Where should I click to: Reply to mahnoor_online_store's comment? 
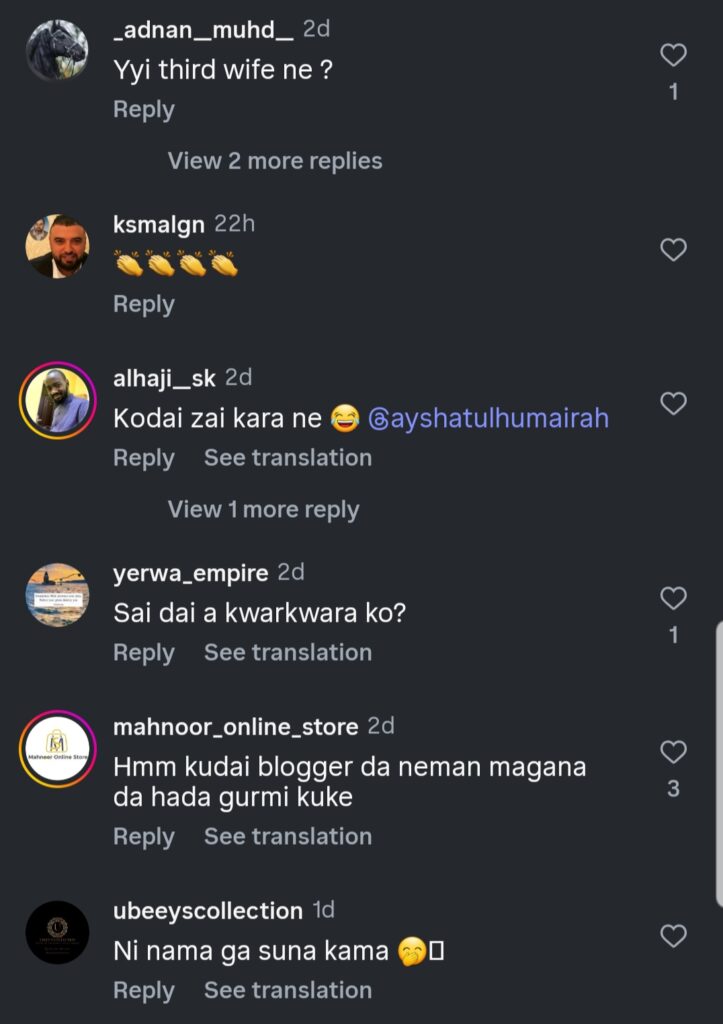click(x=144, y=836)
